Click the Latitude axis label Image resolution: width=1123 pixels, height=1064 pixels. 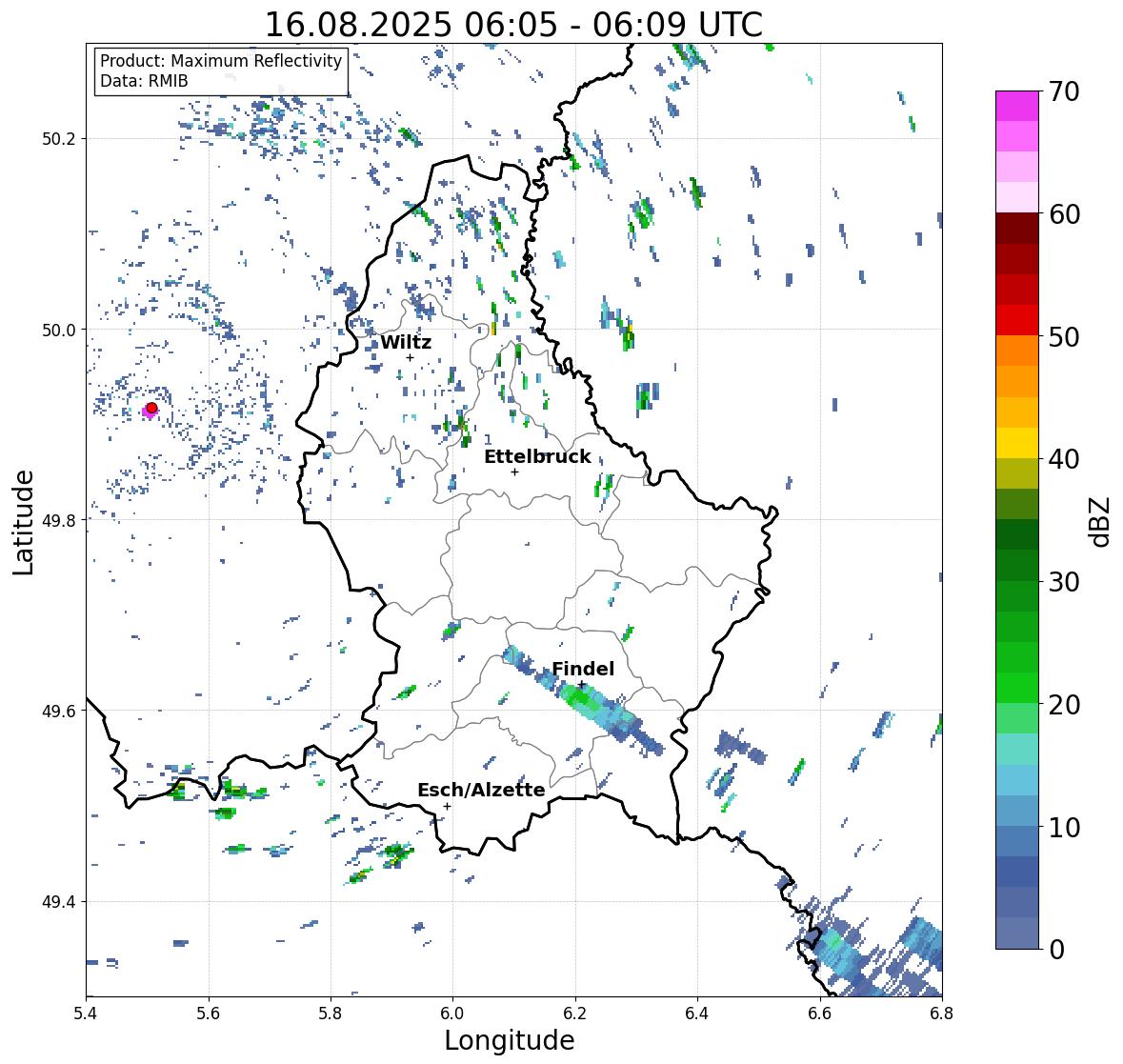(24, 522)
